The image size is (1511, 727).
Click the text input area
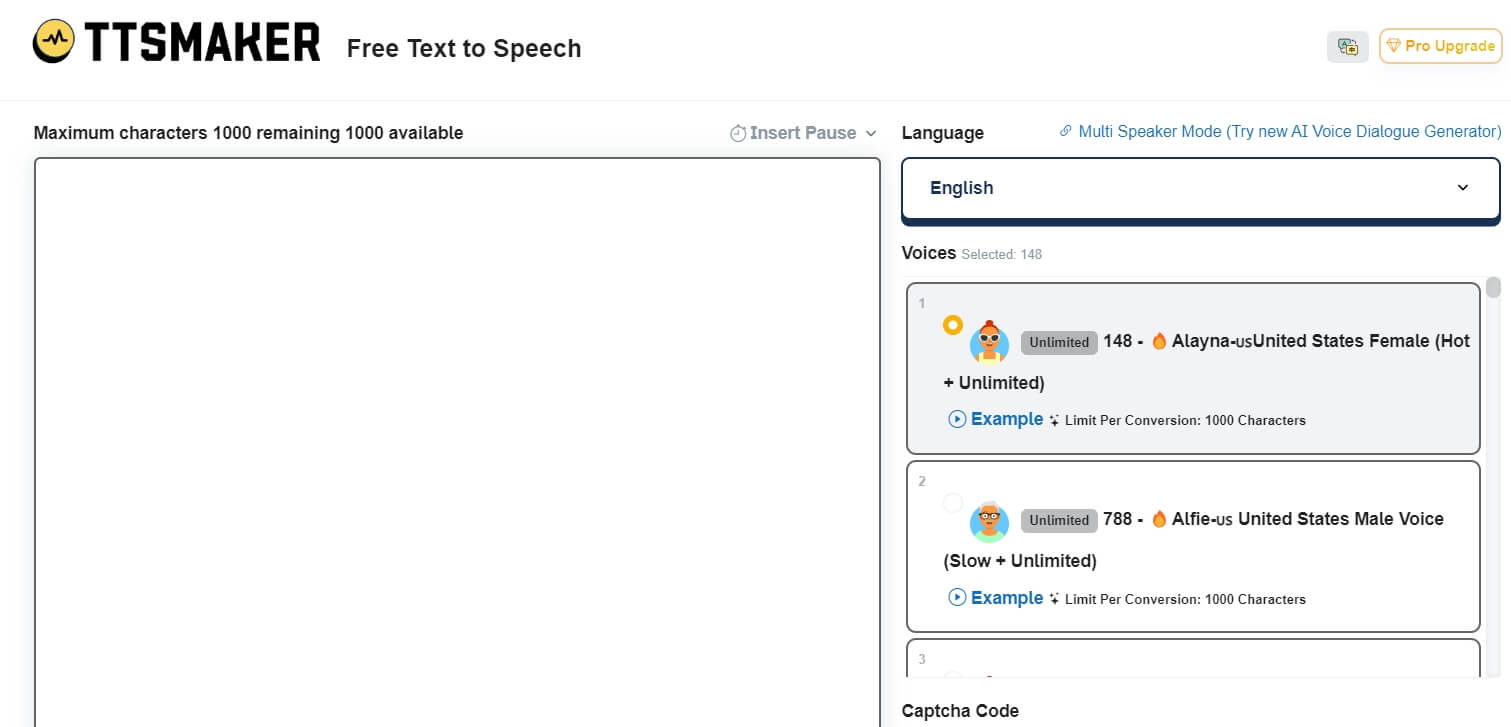tap(457, 442)
